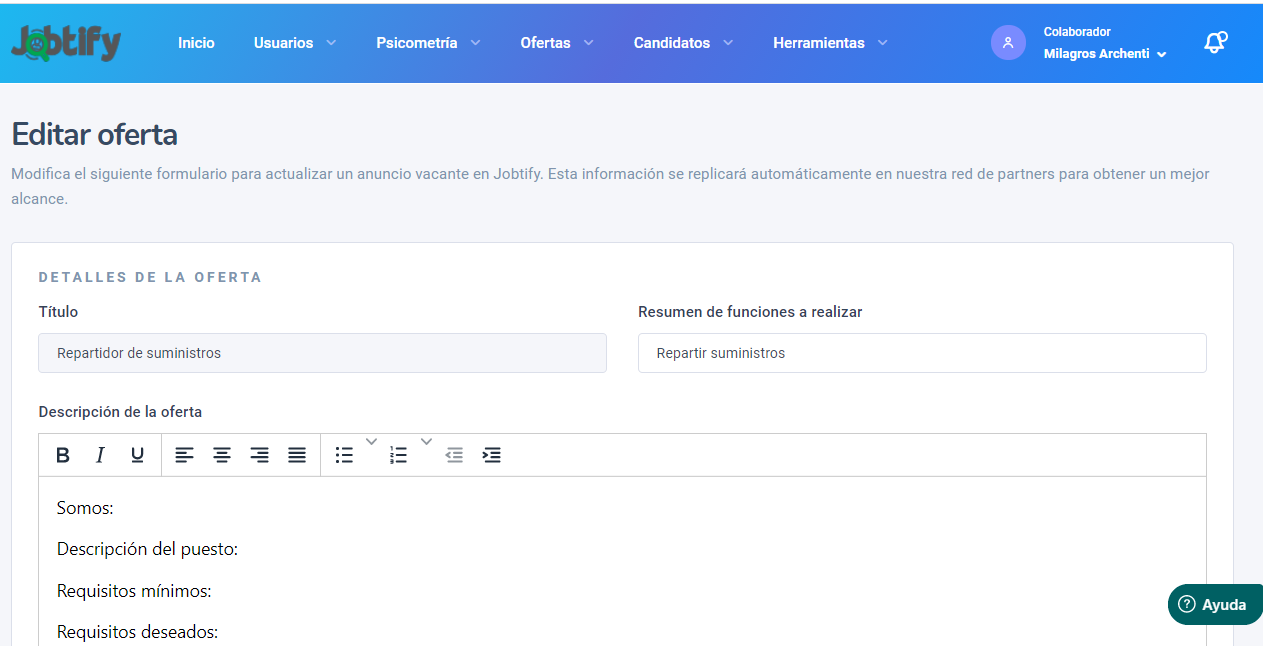Expand numbered list style options
Screen dimensions: 1263x646
point(426,441)
